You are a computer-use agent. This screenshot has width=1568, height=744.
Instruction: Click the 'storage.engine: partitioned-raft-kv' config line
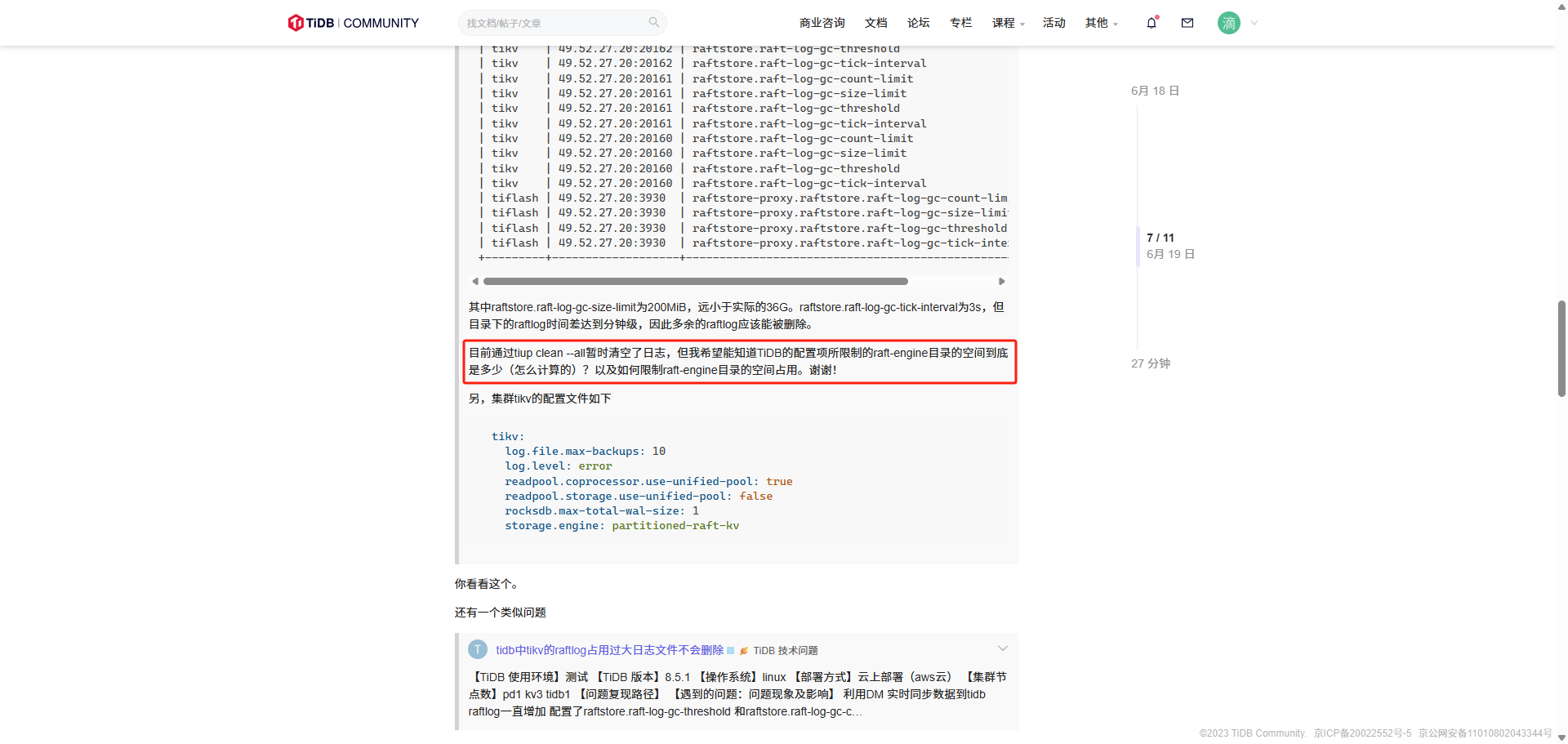pos(621,526)
